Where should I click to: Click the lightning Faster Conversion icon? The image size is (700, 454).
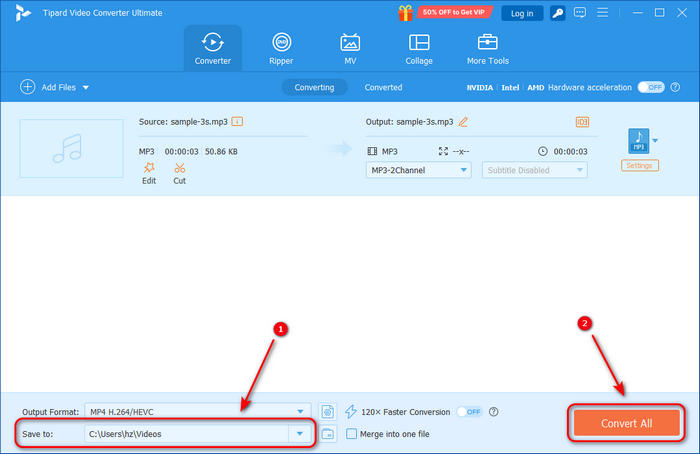click(351, 412)
